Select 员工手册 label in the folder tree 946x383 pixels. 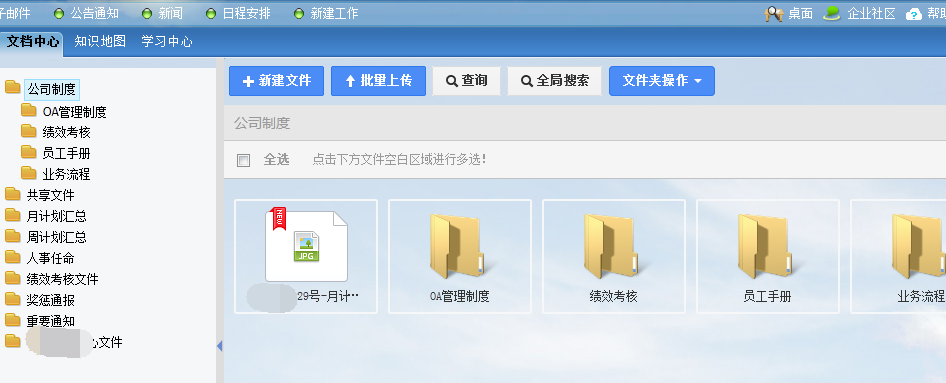coord(66,153)
